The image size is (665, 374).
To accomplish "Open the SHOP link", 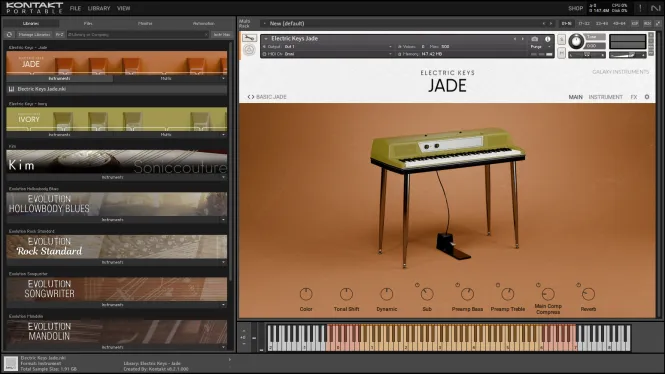I will [576, 8].
